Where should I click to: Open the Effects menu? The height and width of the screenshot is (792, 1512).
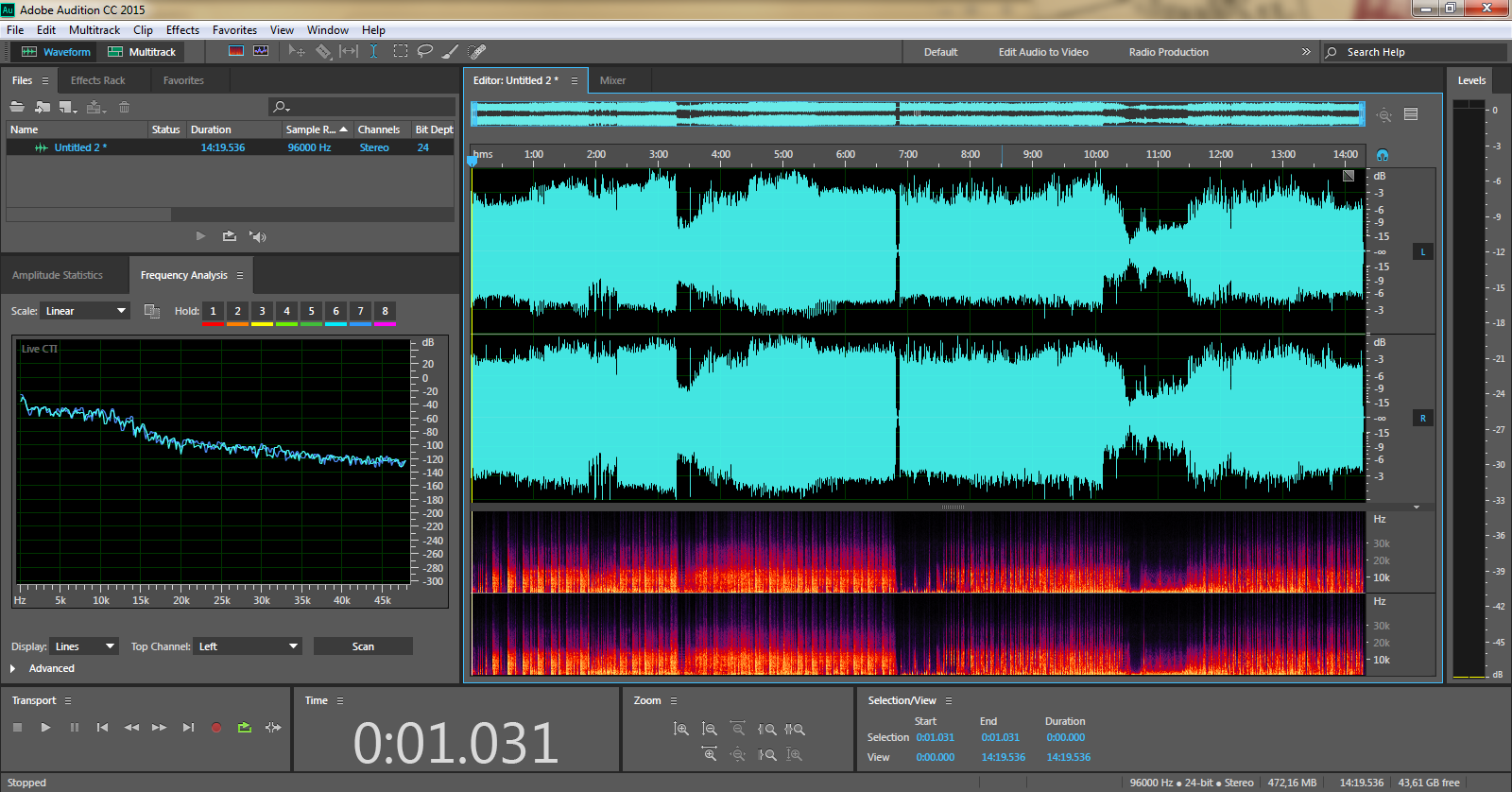pyautogui.click(x=182, y=30)
